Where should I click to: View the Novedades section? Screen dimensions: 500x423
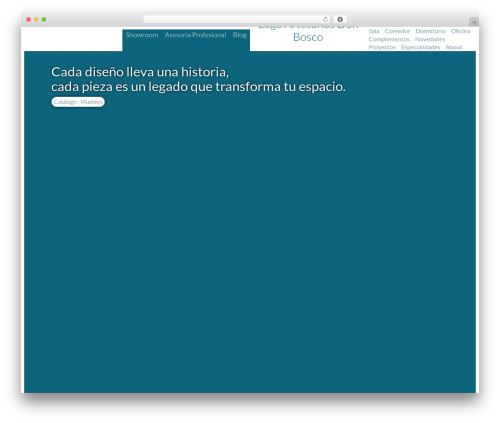[430, 39]
